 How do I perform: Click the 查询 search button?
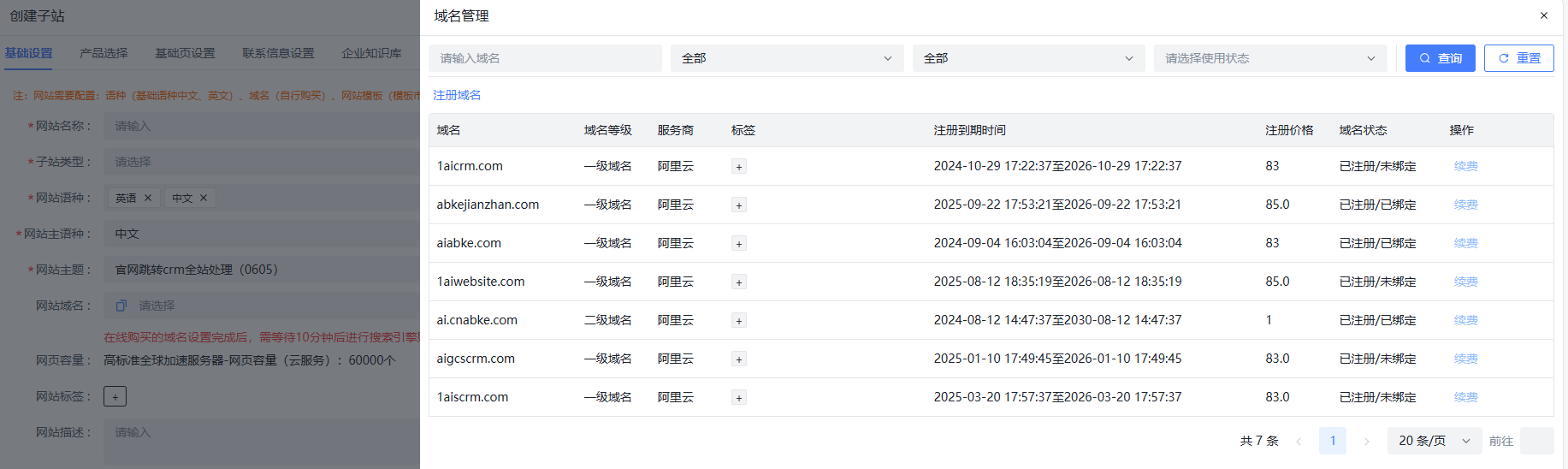[x=1440, y=58]
